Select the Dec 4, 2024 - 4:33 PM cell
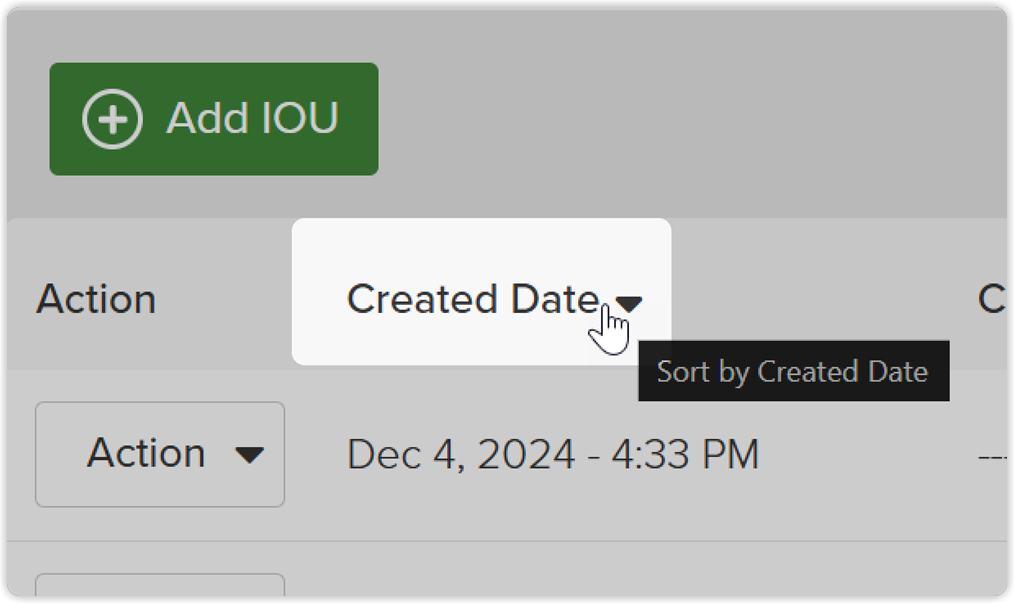This screenshot has height=604, width=1015. tap(552, 455)
